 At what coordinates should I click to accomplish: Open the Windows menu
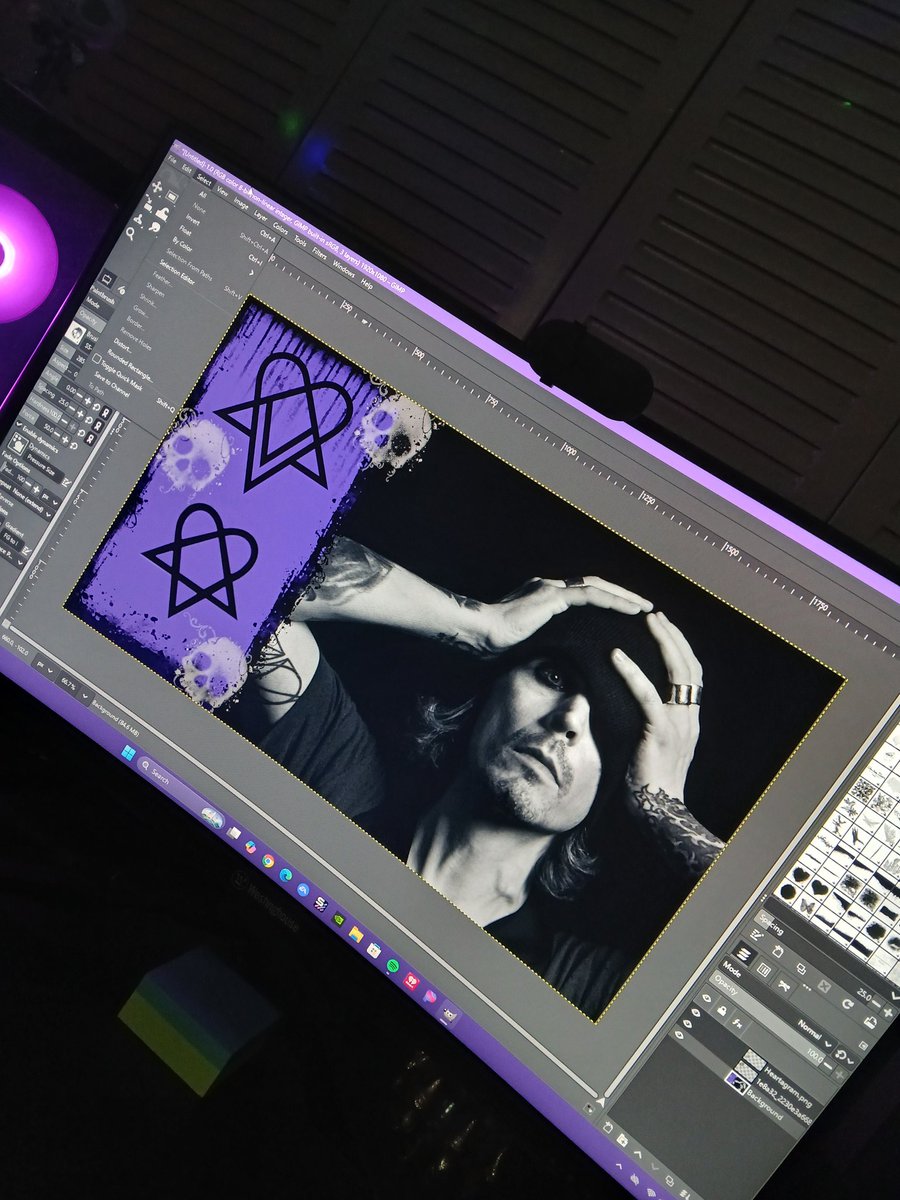[x=343, y=268]
